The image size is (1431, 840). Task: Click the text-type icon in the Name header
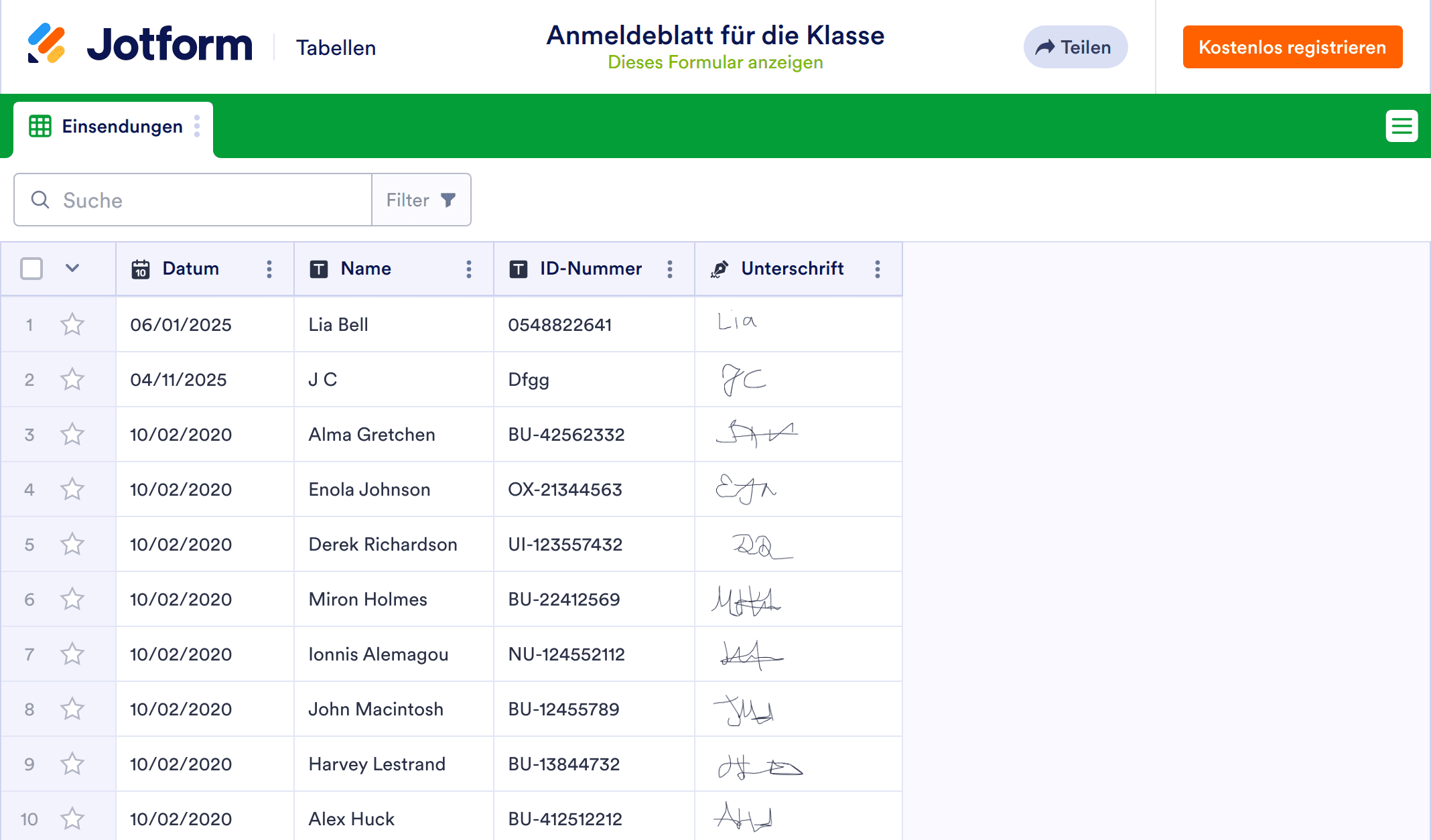[x=319, y=269]
